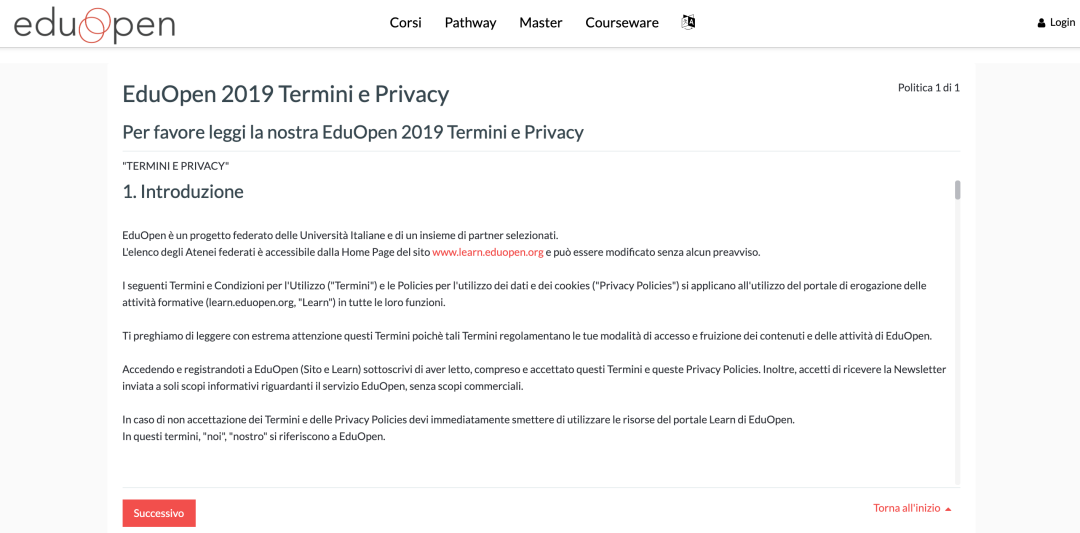Click the Politica 1 di 1 indicator
The height and width of the screenshot is (533, 1080).
pos(928,87)
